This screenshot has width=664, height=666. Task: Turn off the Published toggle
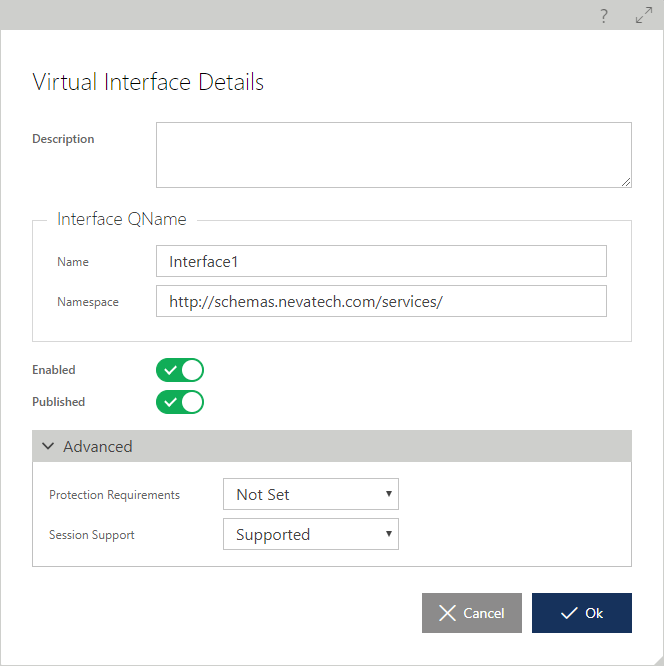[x=180, y=402]
